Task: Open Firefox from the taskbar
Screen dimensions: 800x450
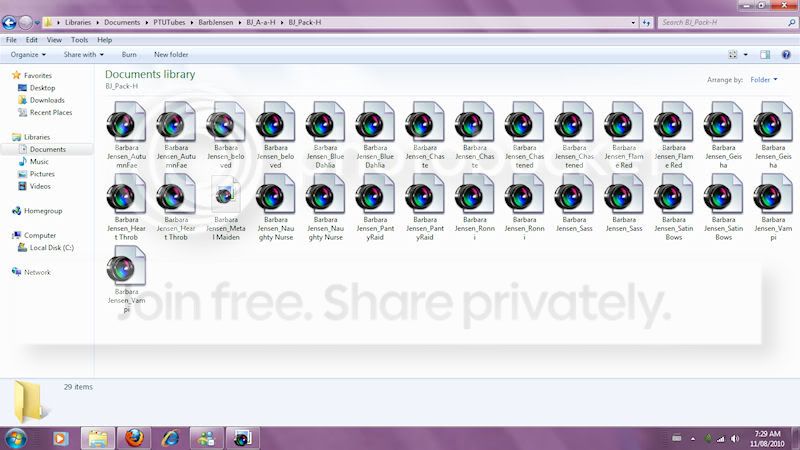Action: [134, 438]
